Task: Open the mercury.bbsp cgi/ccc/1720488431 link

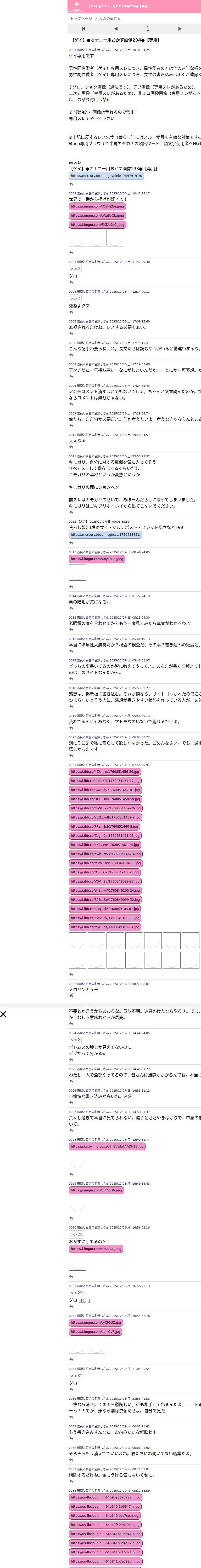Action: [105, 534]
